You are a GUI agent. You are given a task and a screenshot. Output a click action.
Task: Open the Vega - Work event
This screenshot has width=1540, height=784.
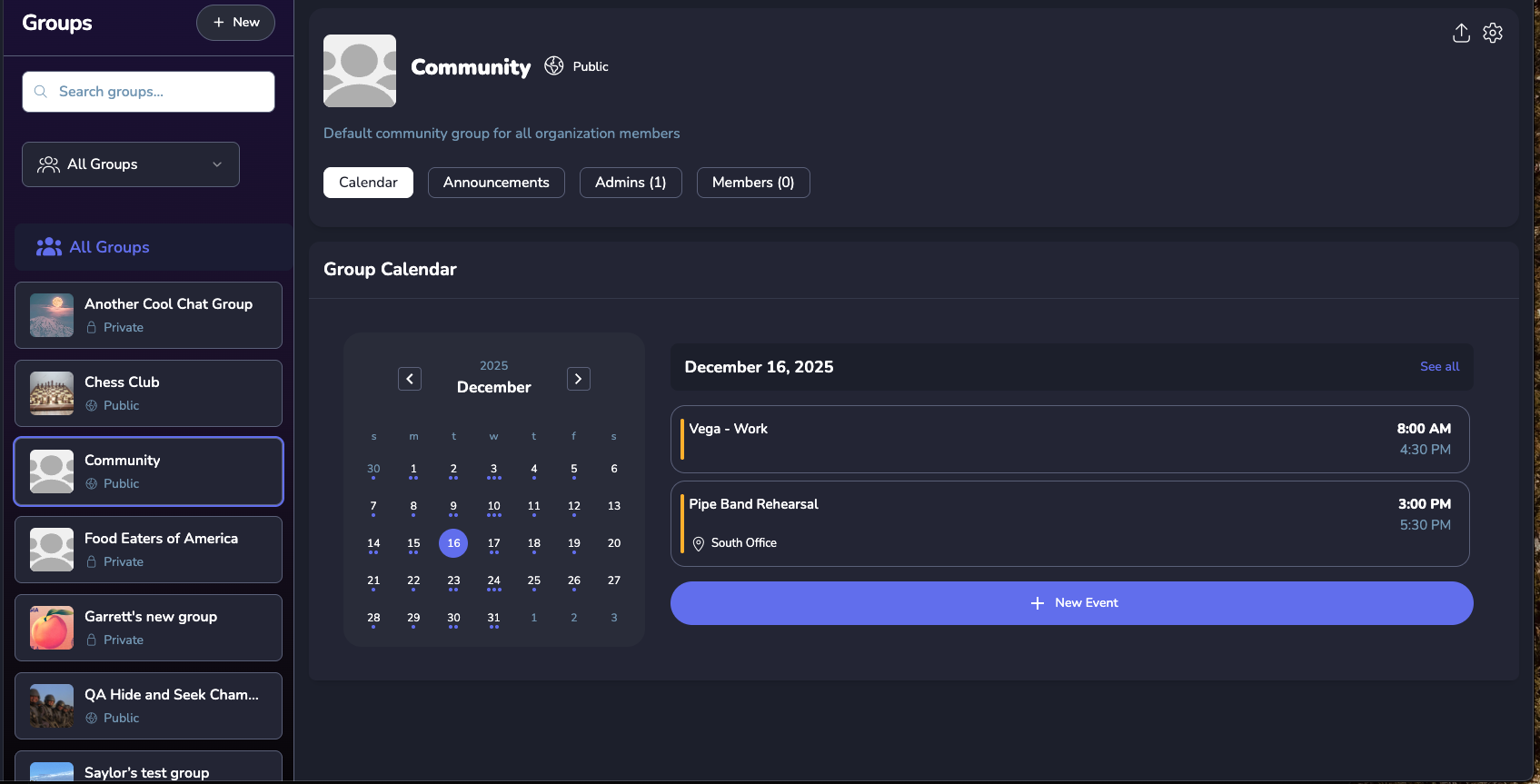[1070, 440]
